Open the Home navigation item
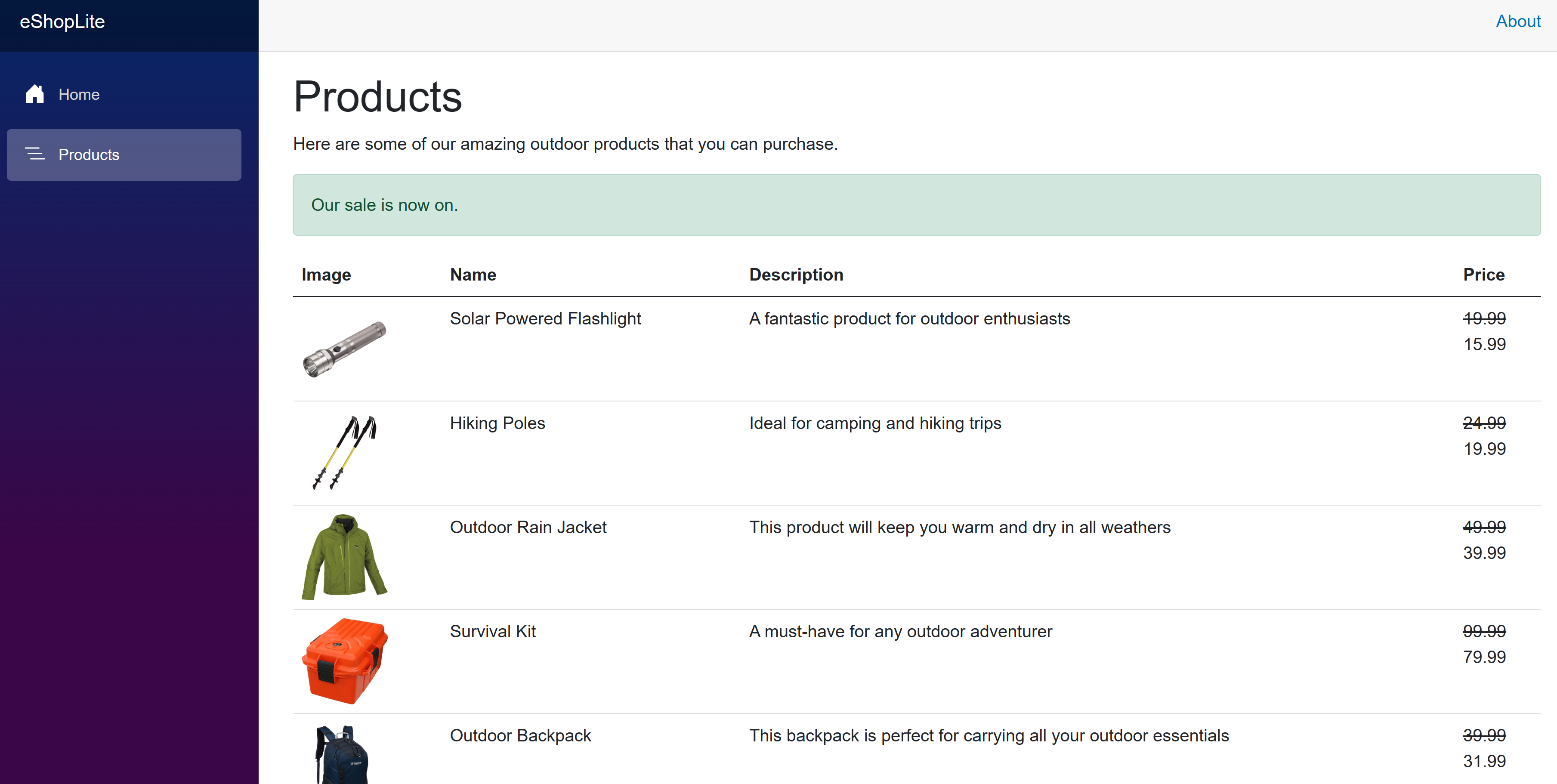The height and width of the screenshot is (784, 1557). [79, 94]
